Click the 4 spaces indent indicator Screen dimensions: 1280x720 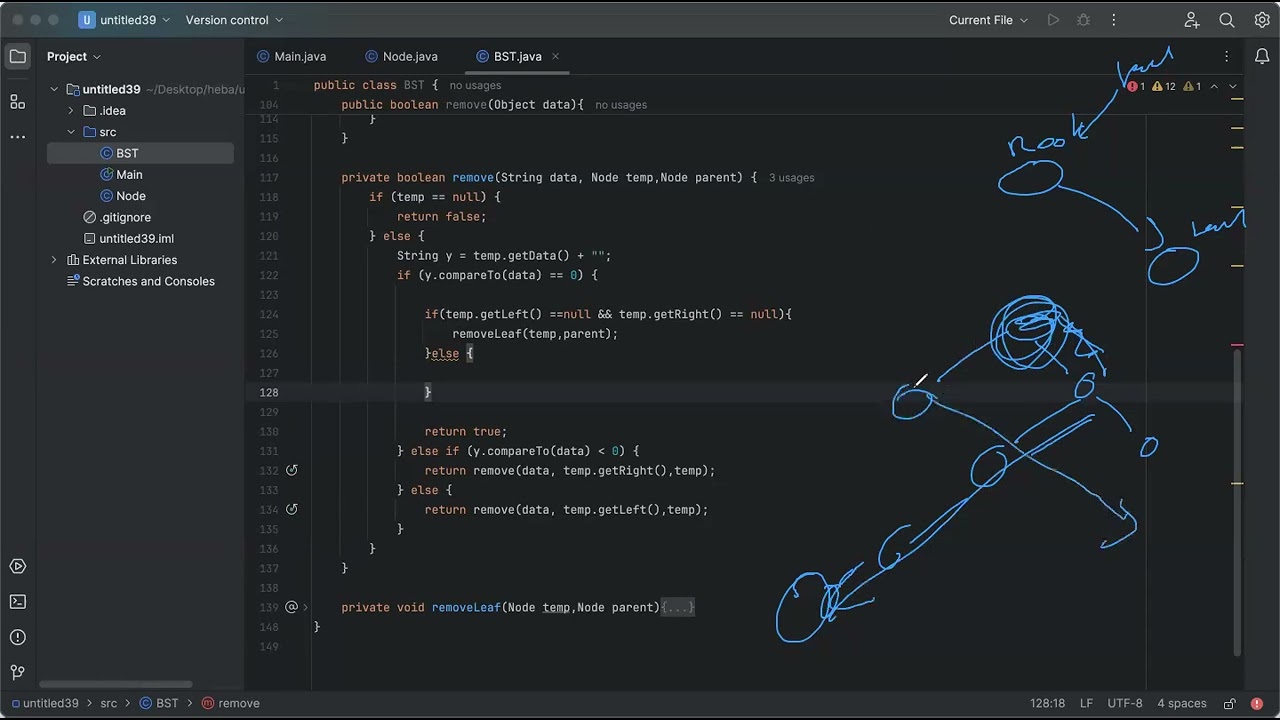pos(1182,703)
